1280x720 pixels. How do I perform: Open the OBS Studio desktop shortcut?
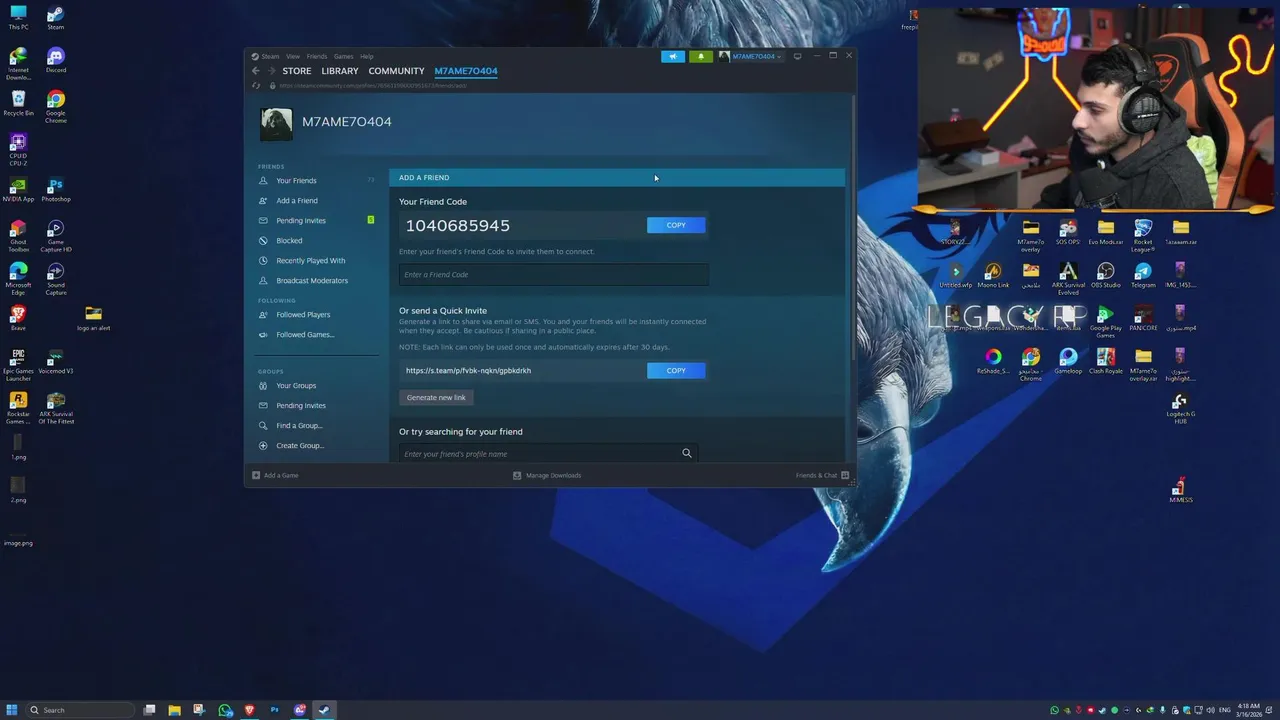(x=1106, y=275)
